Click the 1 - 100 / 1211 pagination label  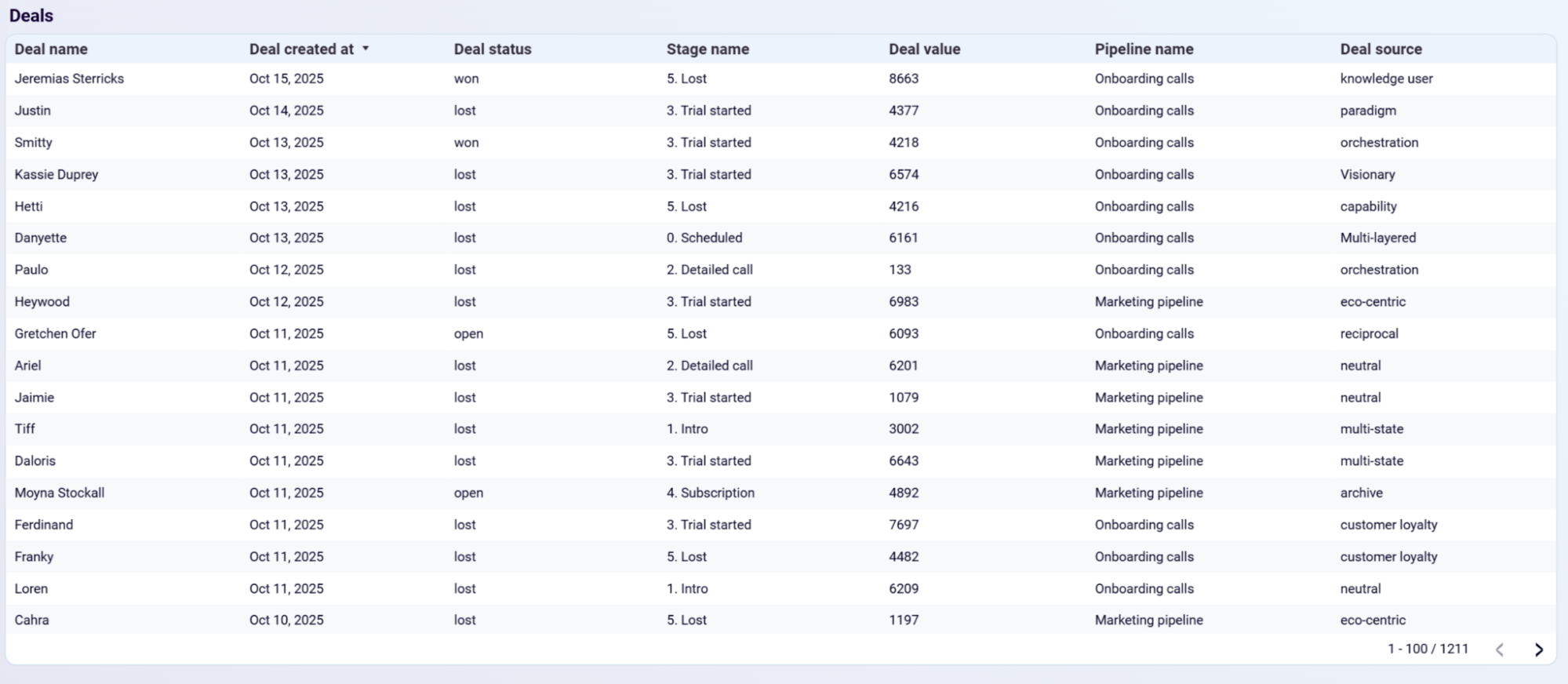1428,649
